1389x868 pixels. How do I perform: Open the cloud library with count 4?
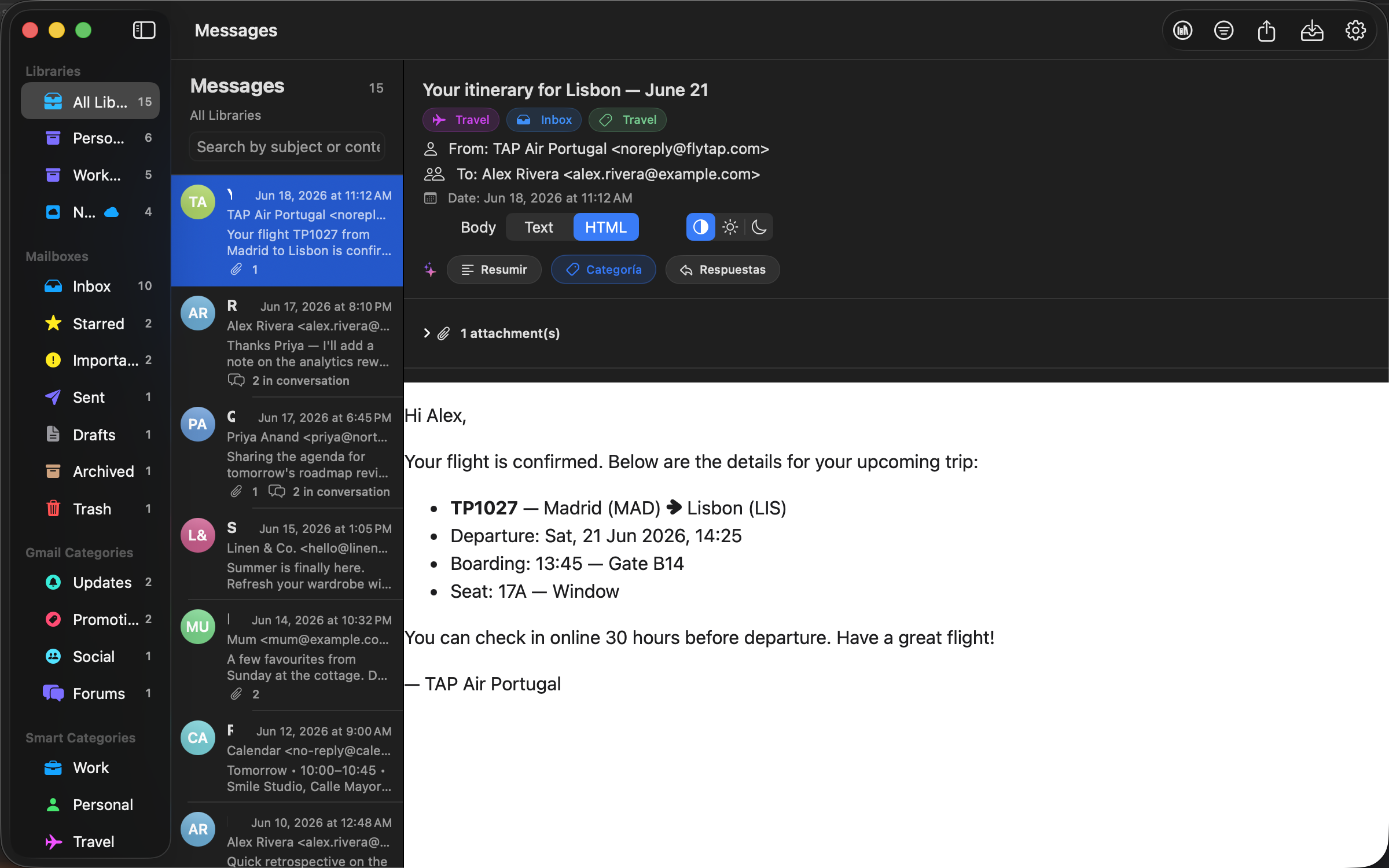pos(90,212)
